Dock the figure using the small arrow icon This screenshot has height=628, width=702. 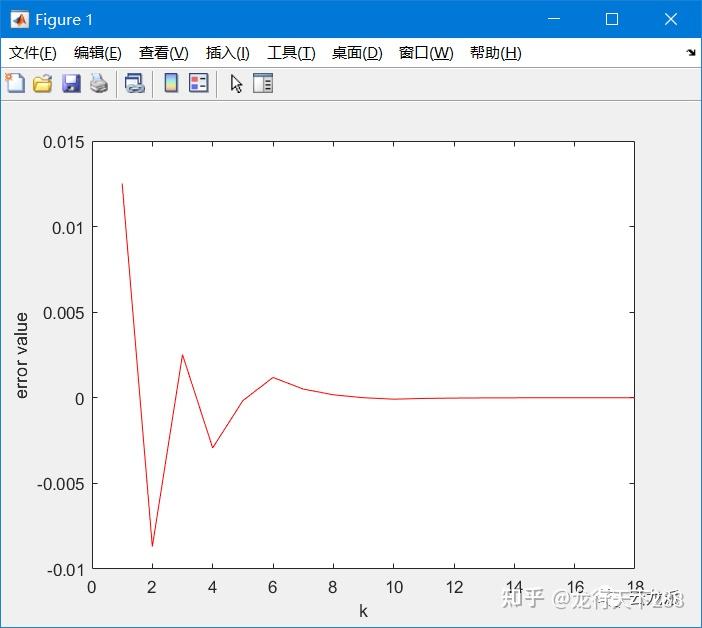pyautogui.click(x=691, y=52)
